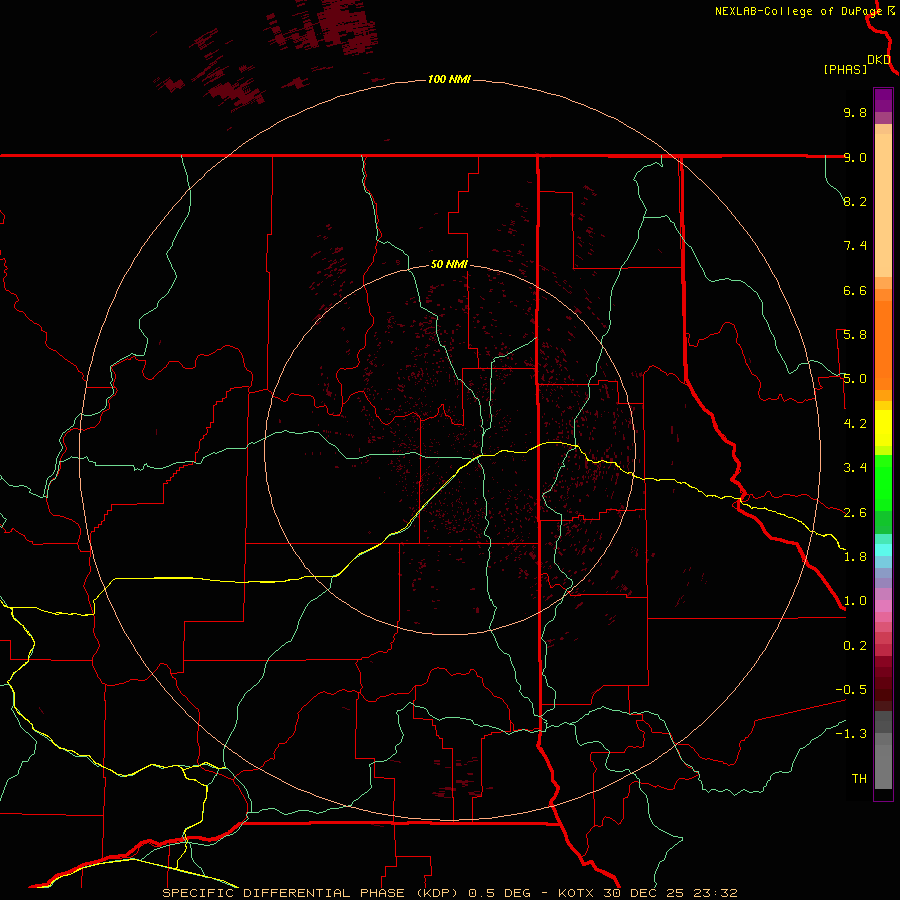This screenshot has width=900, height=900.
Task: Select the 2.6 scale value
Action: click(855, 513)
